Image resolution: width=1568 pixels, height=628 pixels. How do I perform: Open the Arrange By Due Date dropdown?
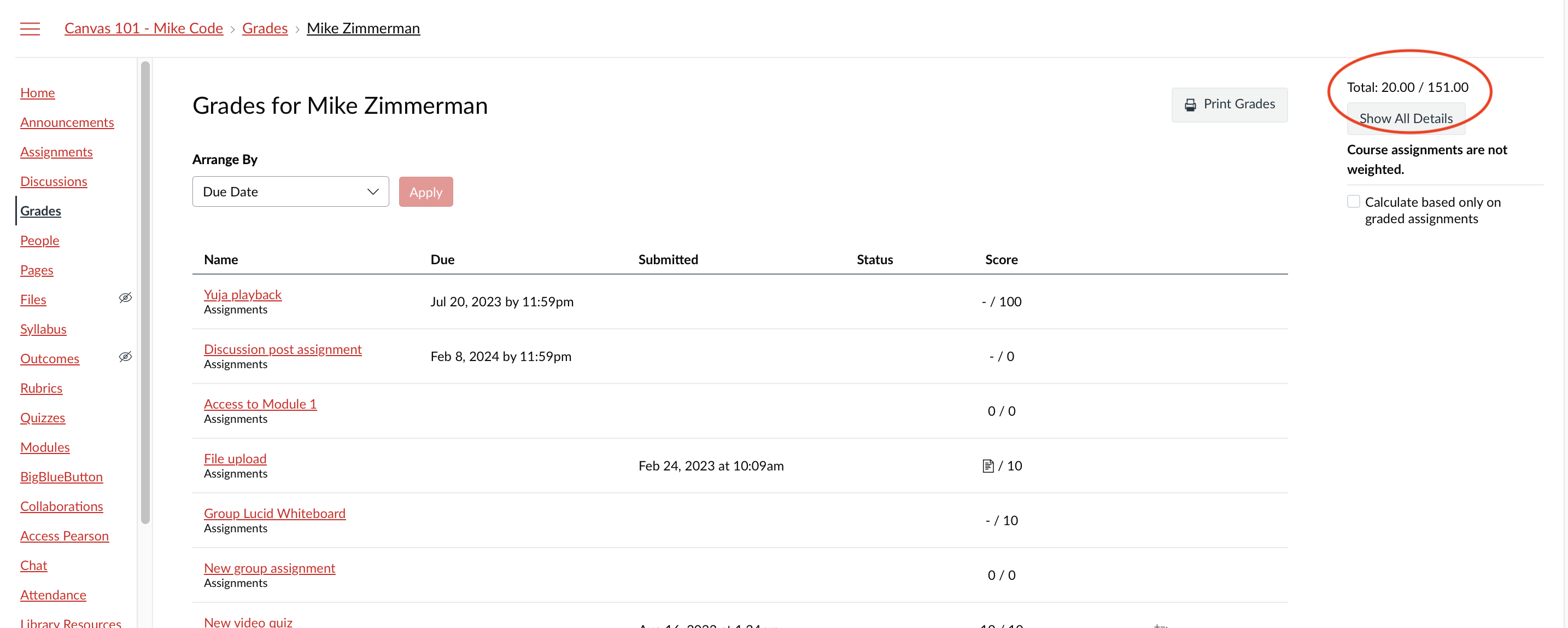point(290,192)
